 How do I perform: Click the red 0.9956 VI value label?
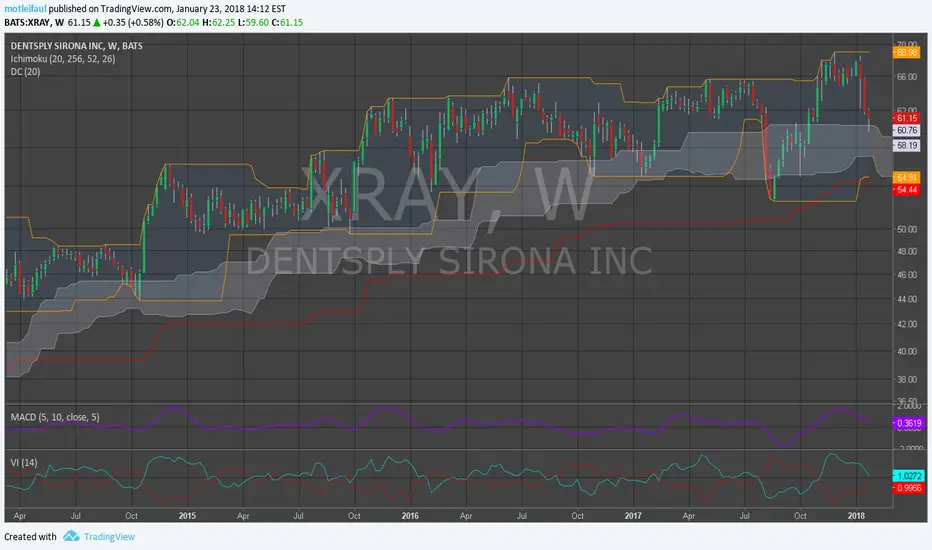coord(908,488)
